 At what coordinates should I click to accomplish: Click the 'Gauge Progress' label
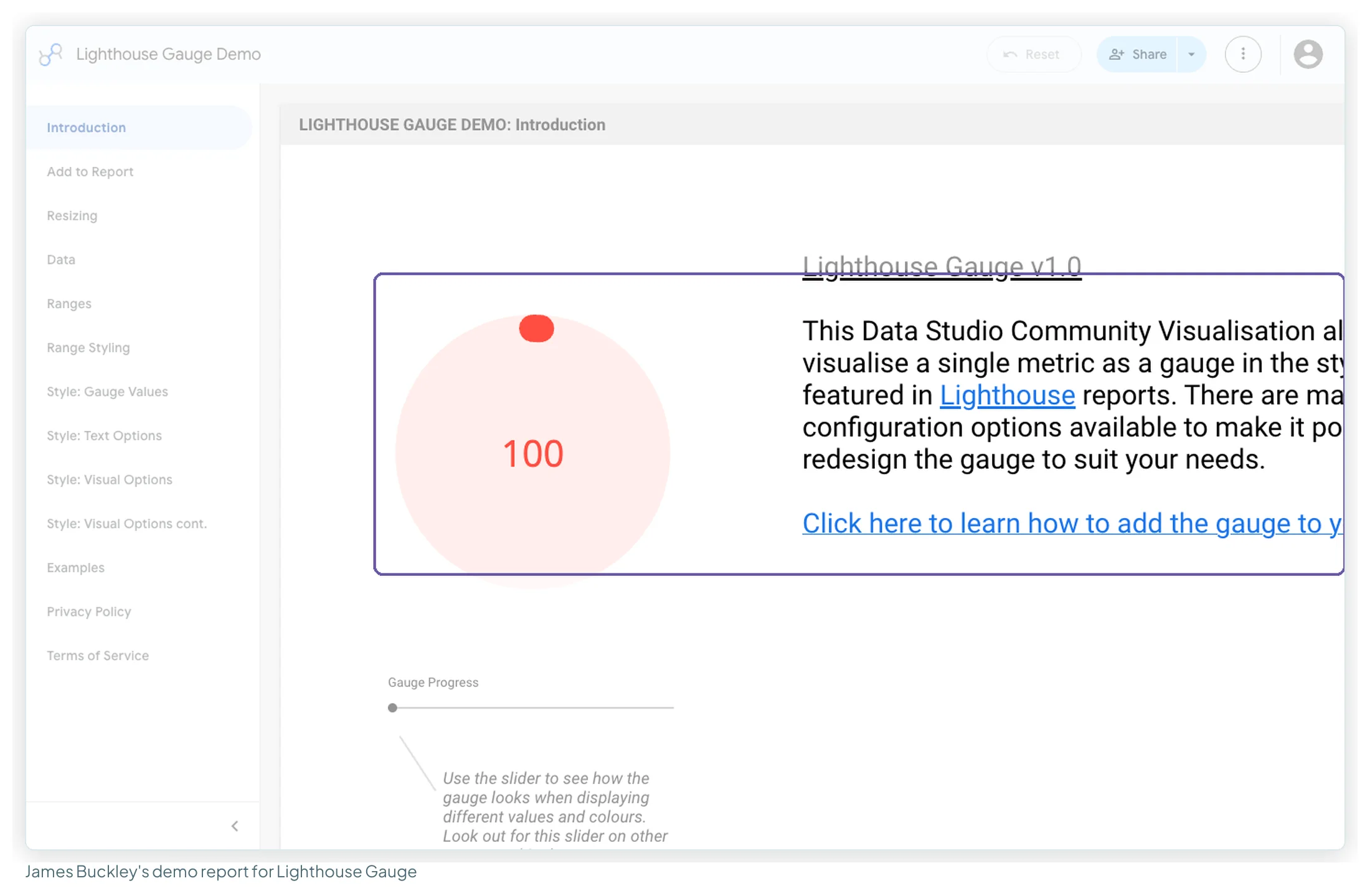coord(433,682)
